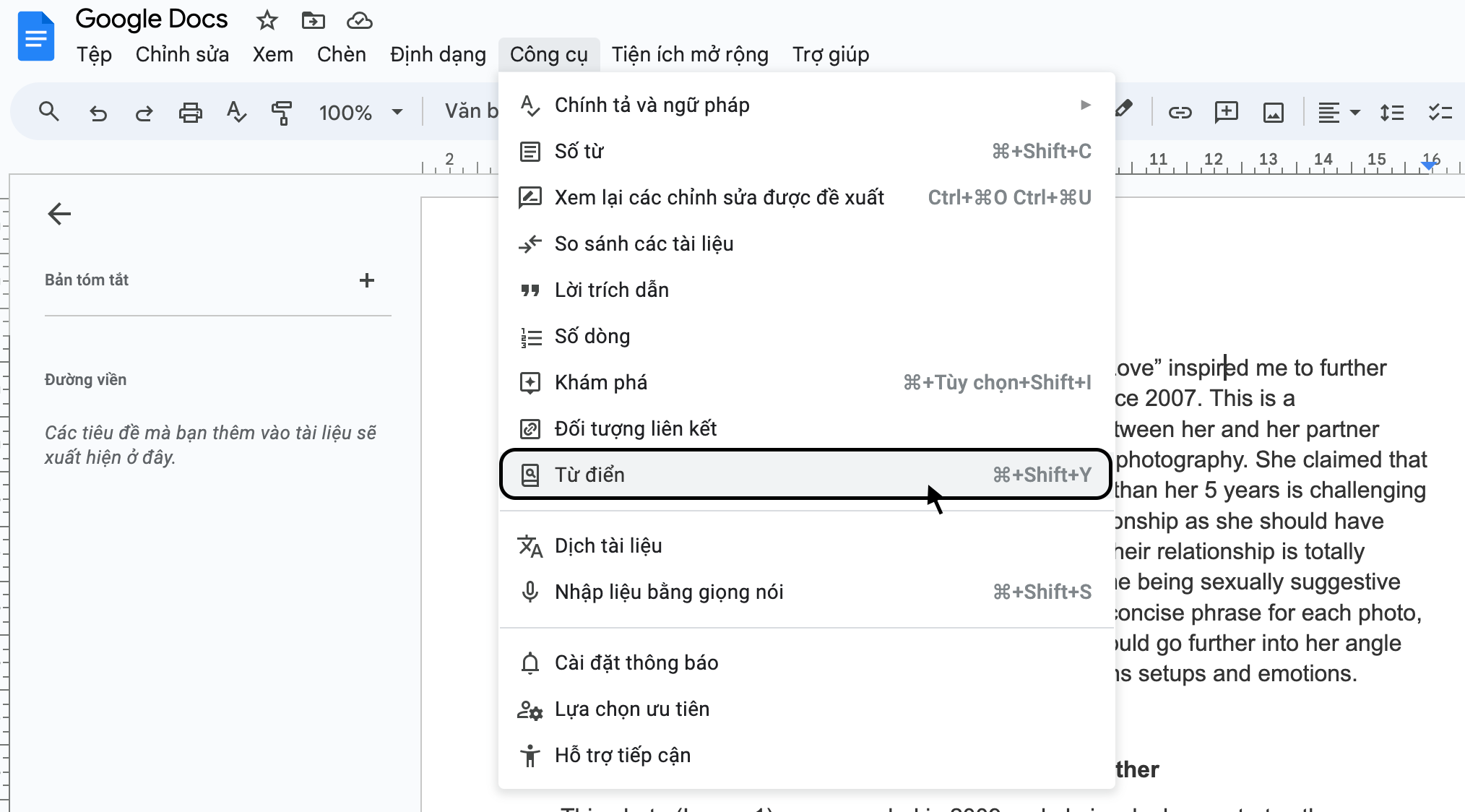Viewport: 1465px width, 812px height.
Task: Click the insert link icon
Action: [1180, 112]
